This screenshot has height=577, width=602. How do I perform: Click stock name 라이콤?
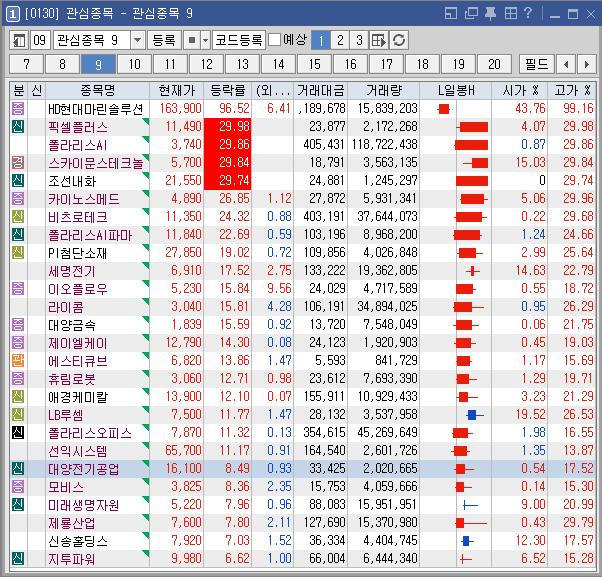point(66,307)
